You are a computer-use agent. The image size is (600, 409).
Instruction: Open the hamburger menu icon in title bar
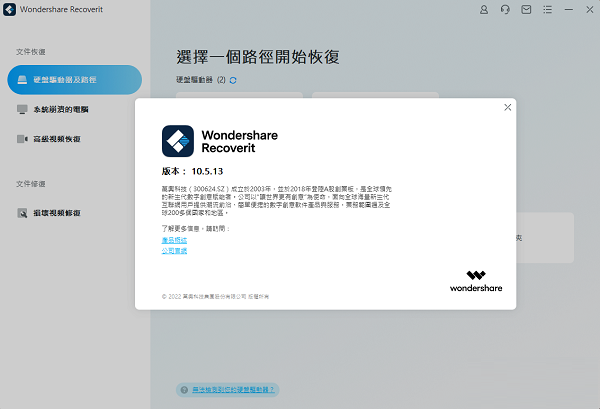click(x=548, y=10)
